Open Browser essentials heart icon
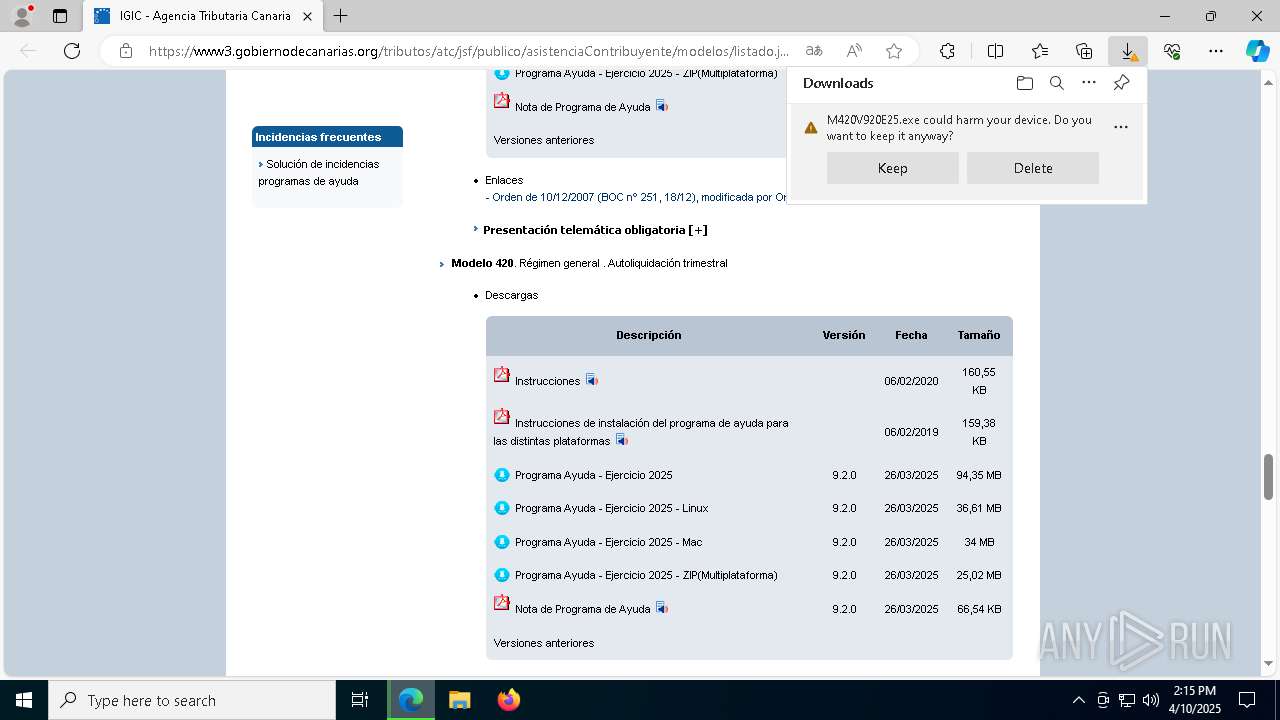1280x720 pixels. [x=1172, y=51]
